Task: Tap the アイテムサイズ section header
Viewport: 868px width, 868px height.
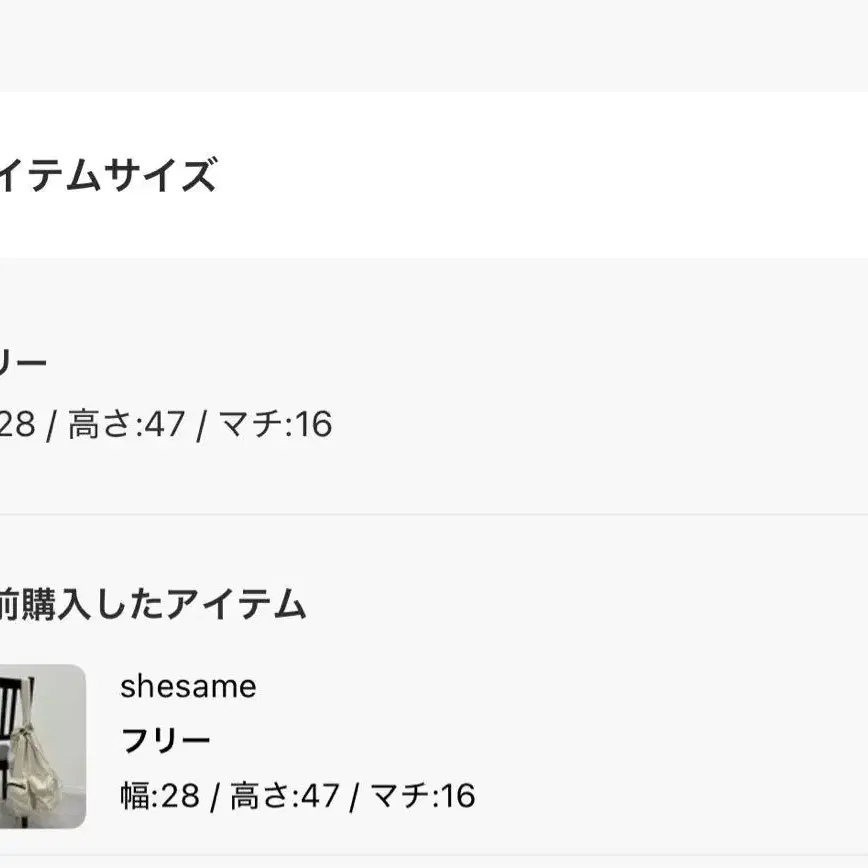Action: click(x=108, y=175)
